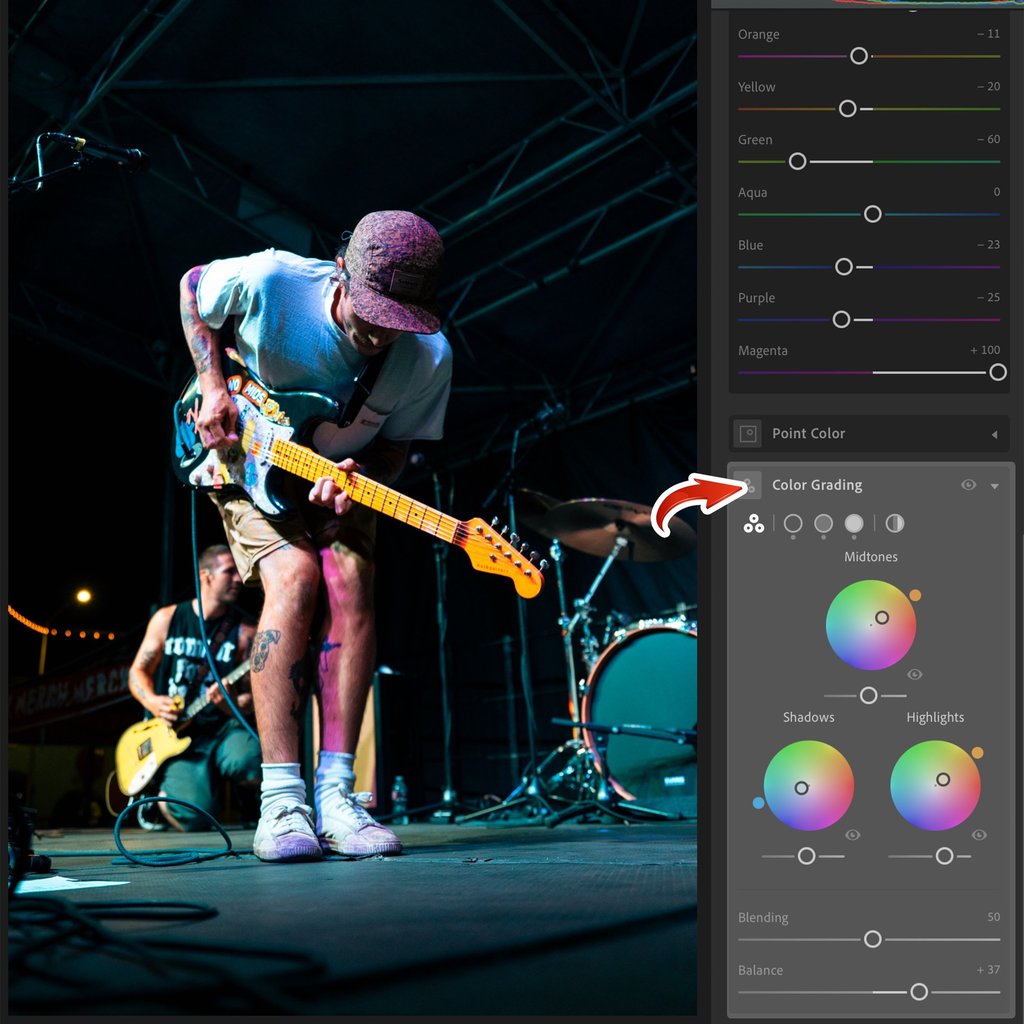Select the Highlights wheel view
Image resolution: width=1024 pixels, height=1024 pixels.
click(855, 523)
